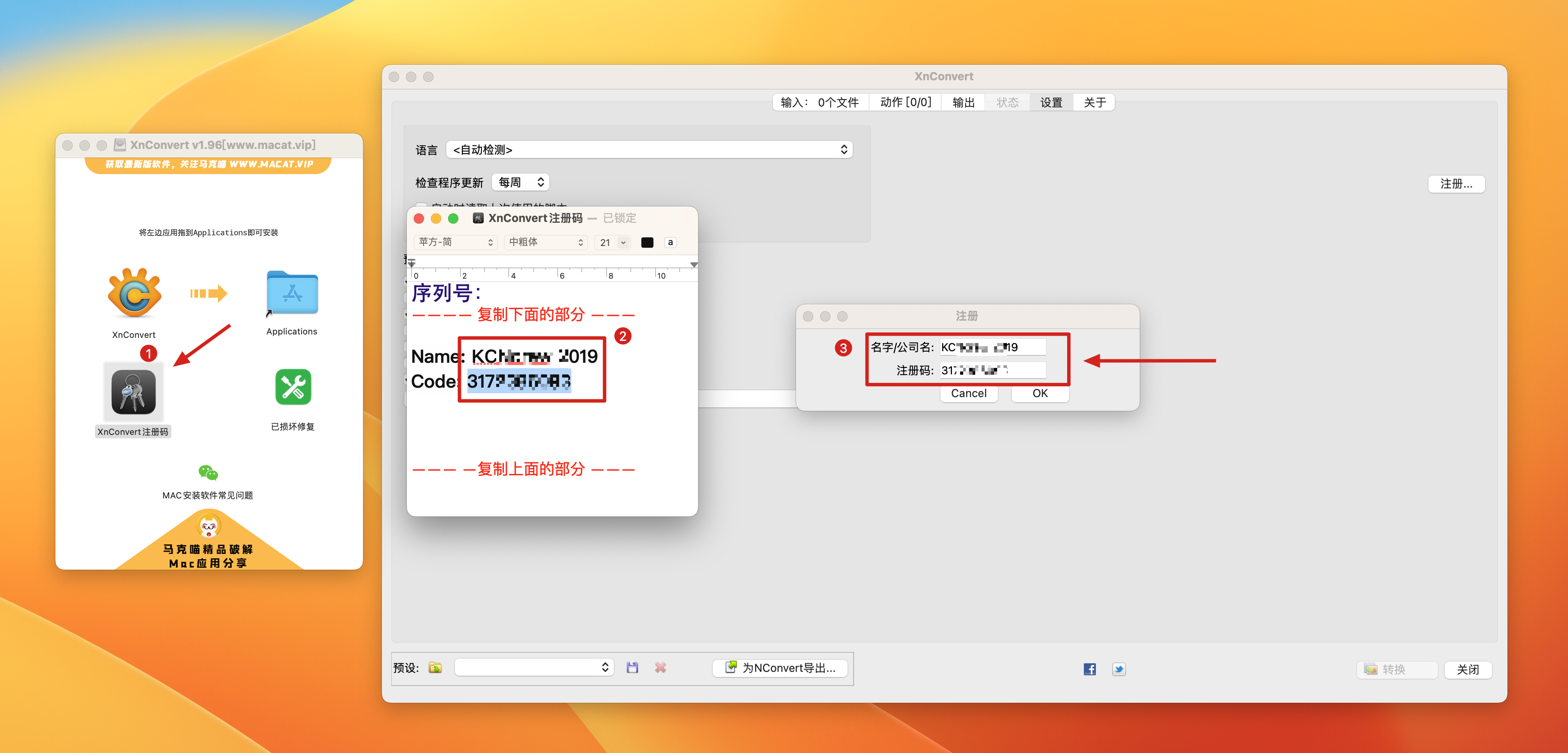This screenshot has width=1568, height=753.
Task: Open the 苹方-简 font family dropdown
Action: pyautogui.click(x=455, y=242)
